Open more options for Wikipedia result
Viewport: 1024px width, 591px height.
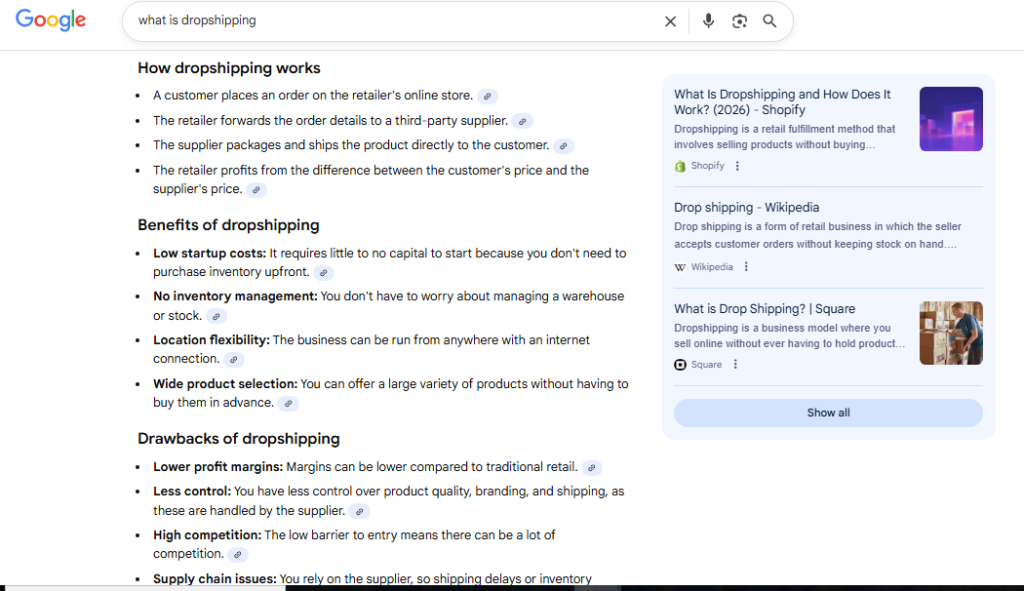746,267
